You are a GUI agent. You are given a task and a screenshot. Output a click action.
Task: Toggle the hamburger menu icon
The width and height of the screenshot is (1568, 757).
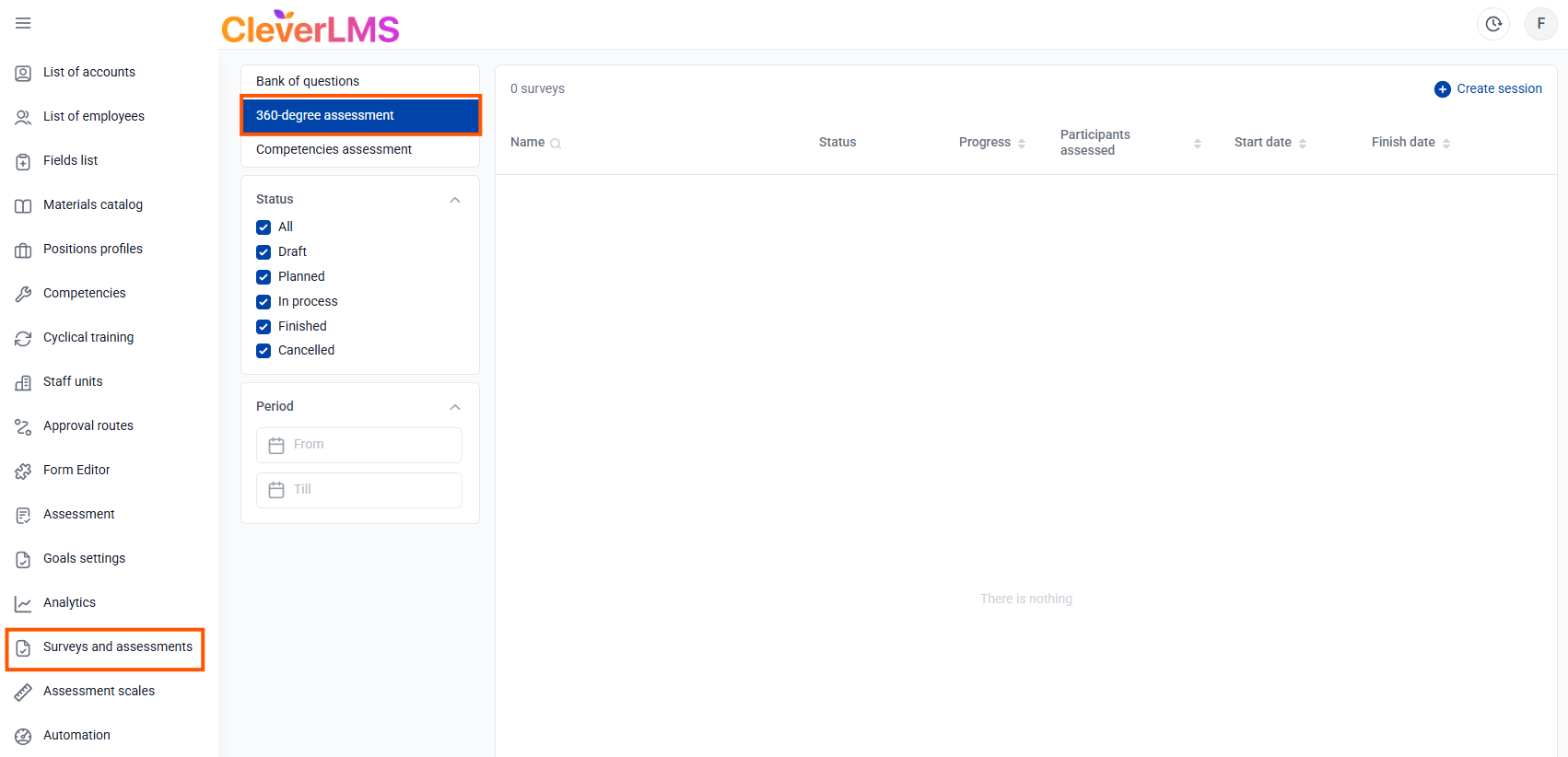[x=23, y=23]
